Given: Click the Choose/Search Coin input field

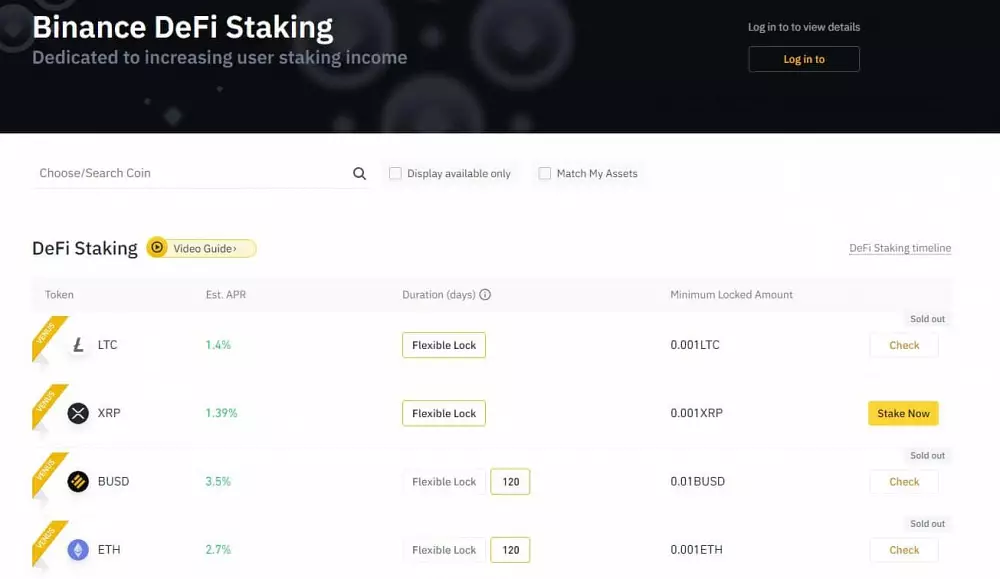Looking at the screenshot, I should click(150, 173).
